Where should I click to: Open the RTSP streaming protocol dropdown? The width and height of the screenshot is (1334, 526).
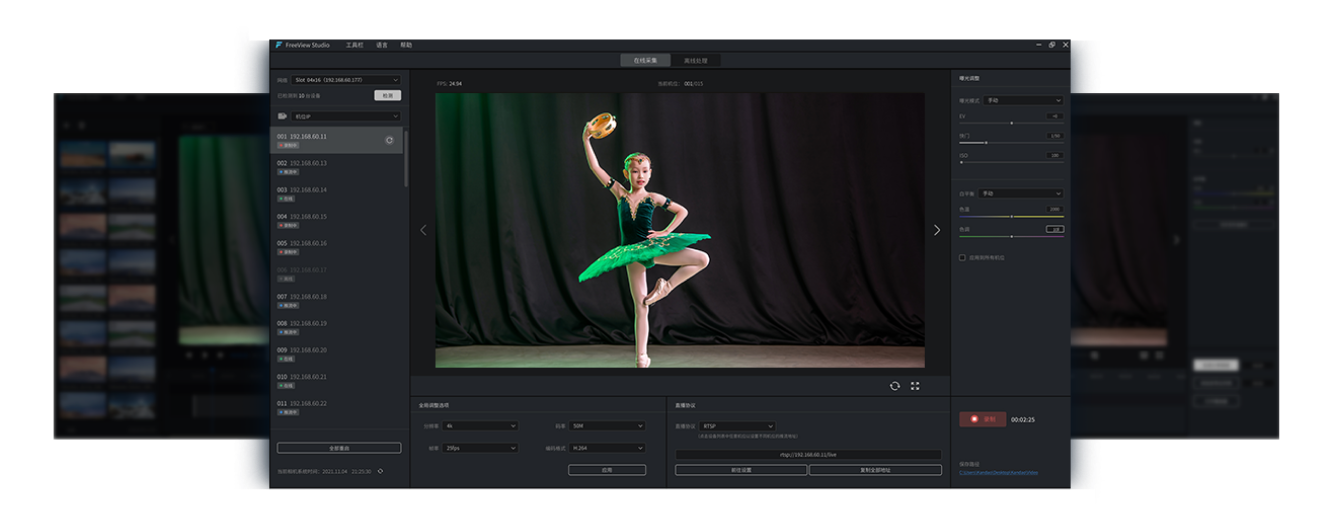pos(738,426)
